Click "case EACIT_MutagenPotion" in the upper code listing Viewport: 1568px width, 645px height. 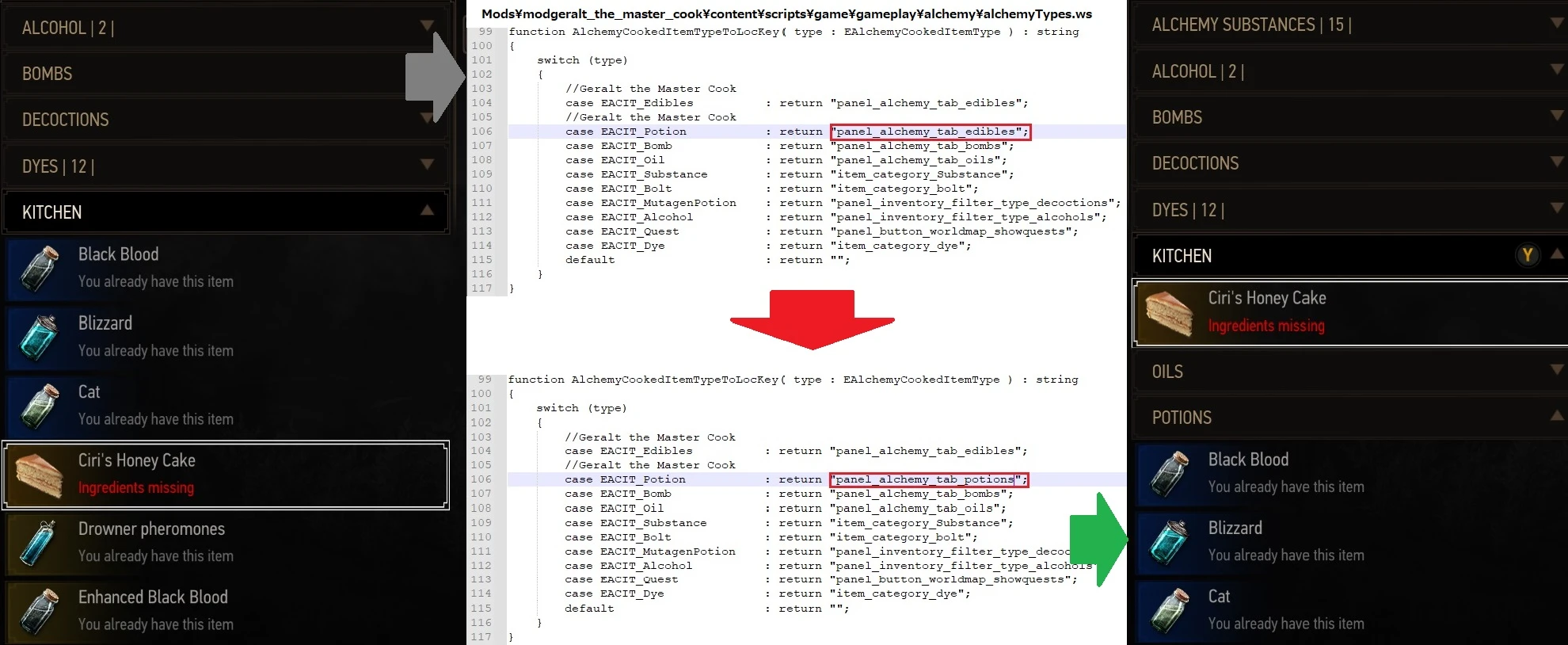(651, 203)
